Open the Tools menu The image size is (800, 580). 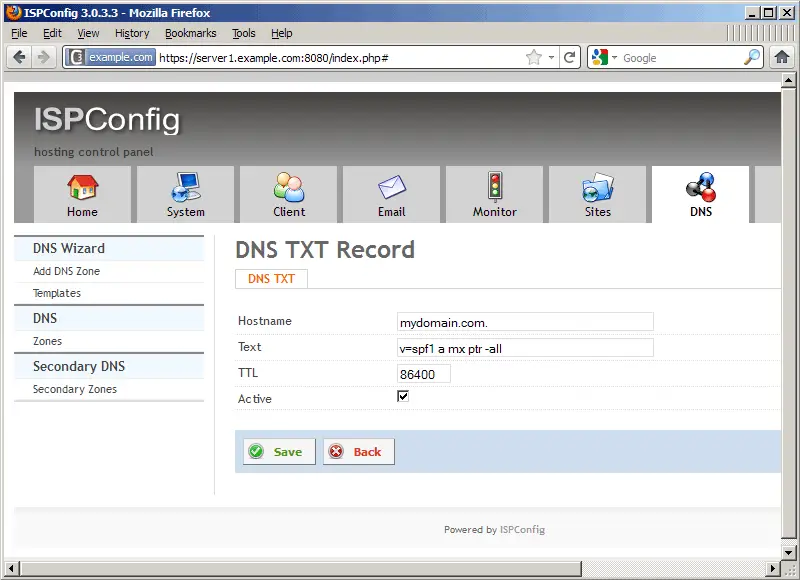tap(243, 33)
